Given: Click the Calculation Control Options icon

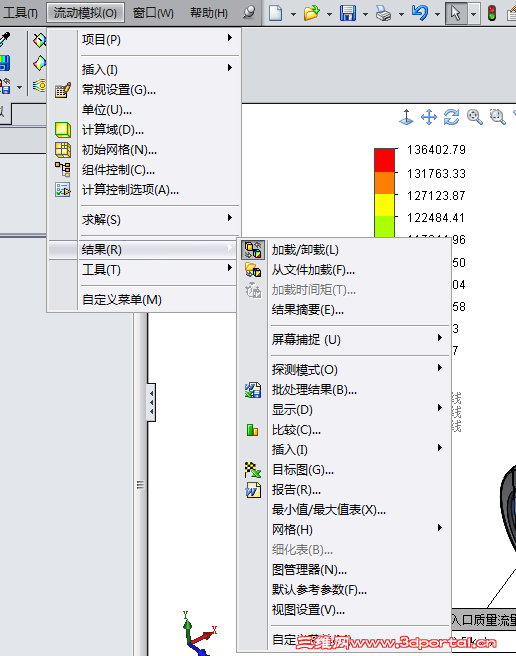Looking at the screenshot, I should (x=63, y=190).
